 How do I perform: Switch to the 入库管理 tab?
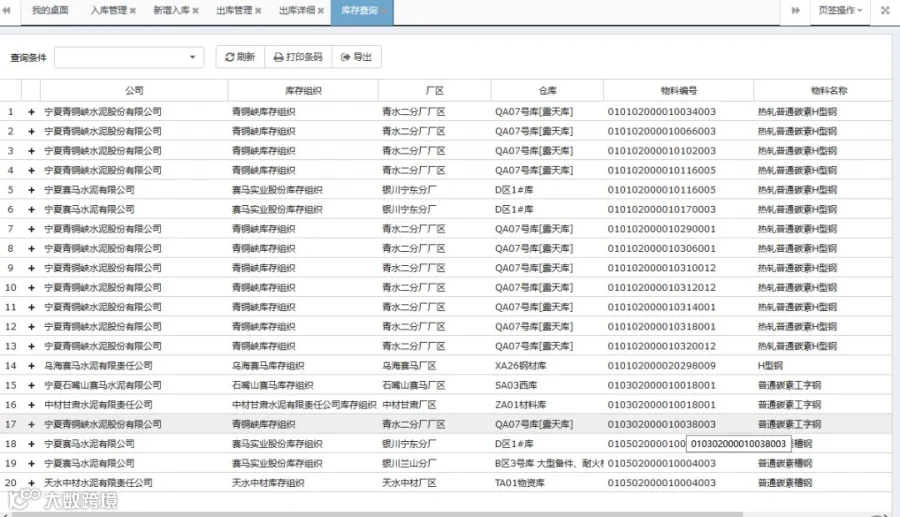click(108, 10)
